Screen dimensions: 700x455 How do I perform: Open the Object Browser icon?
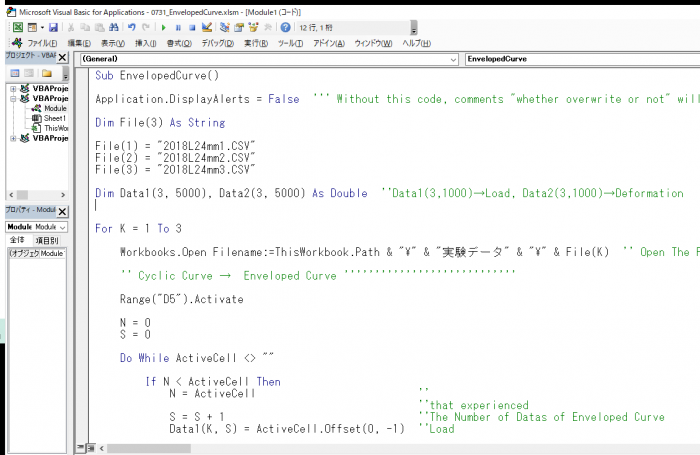coord(253,28)
